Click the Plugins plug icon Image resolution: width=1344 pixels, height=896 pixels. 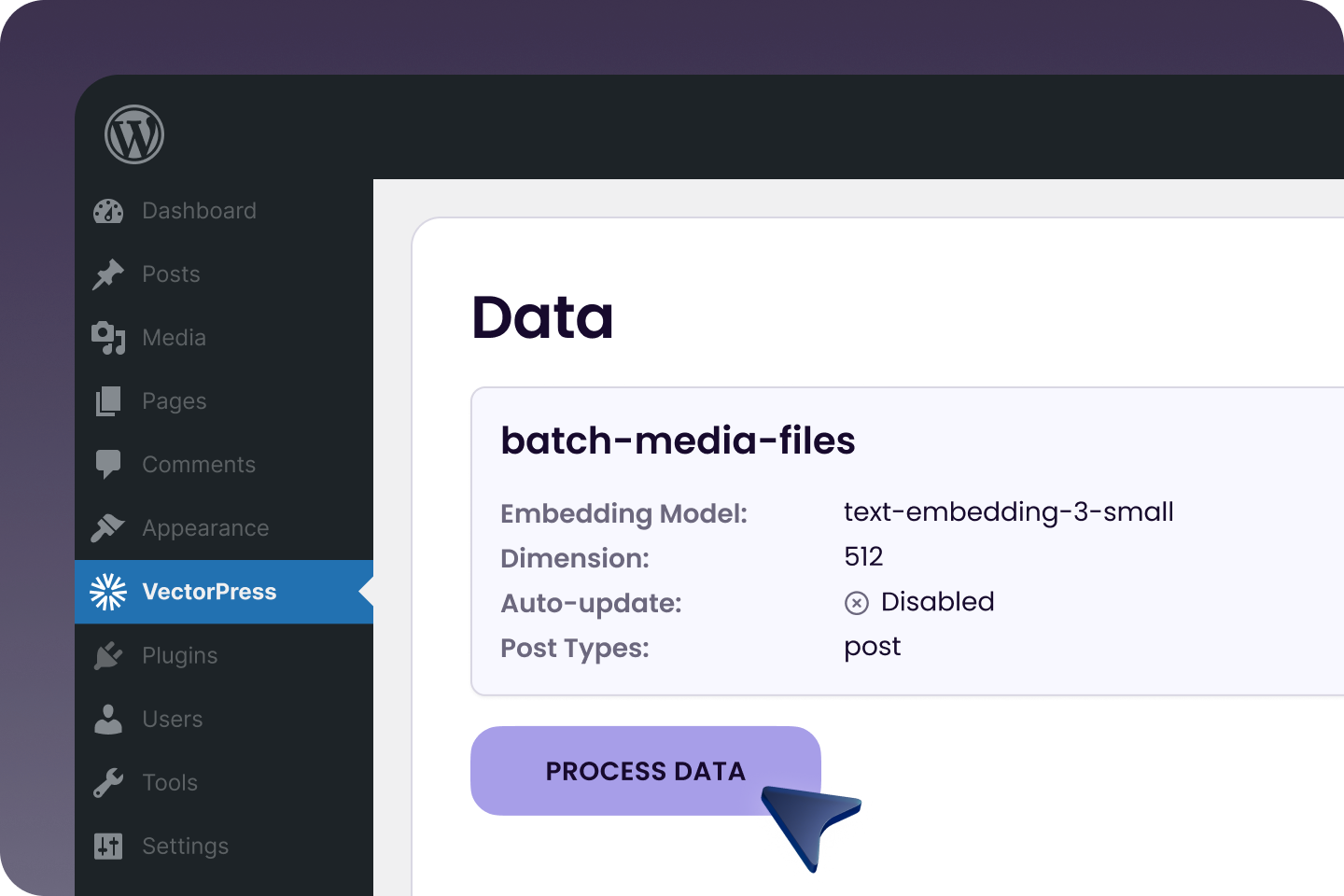(x=108, y=655)
